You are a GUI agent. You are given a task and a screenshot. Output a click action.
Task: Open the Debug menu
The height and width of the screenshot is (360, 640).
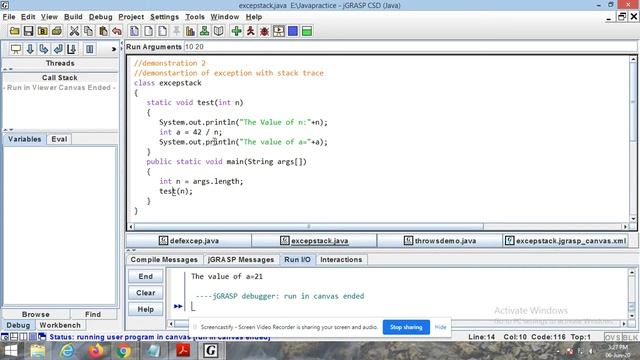[100, 17]
